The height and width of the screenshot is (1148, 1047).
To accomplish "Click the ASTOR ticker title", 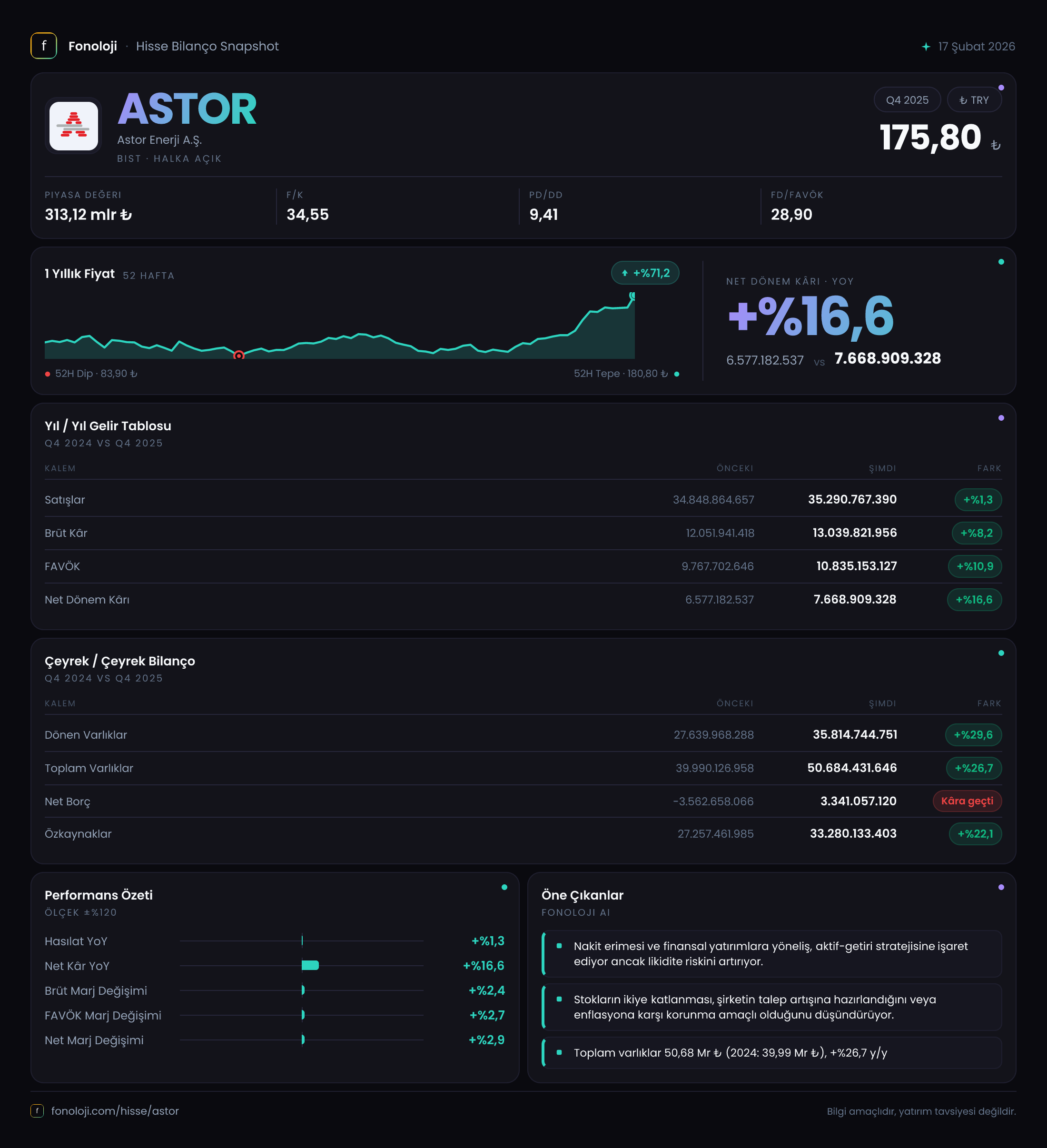I will pyautogui.click(x=188, y=109).
